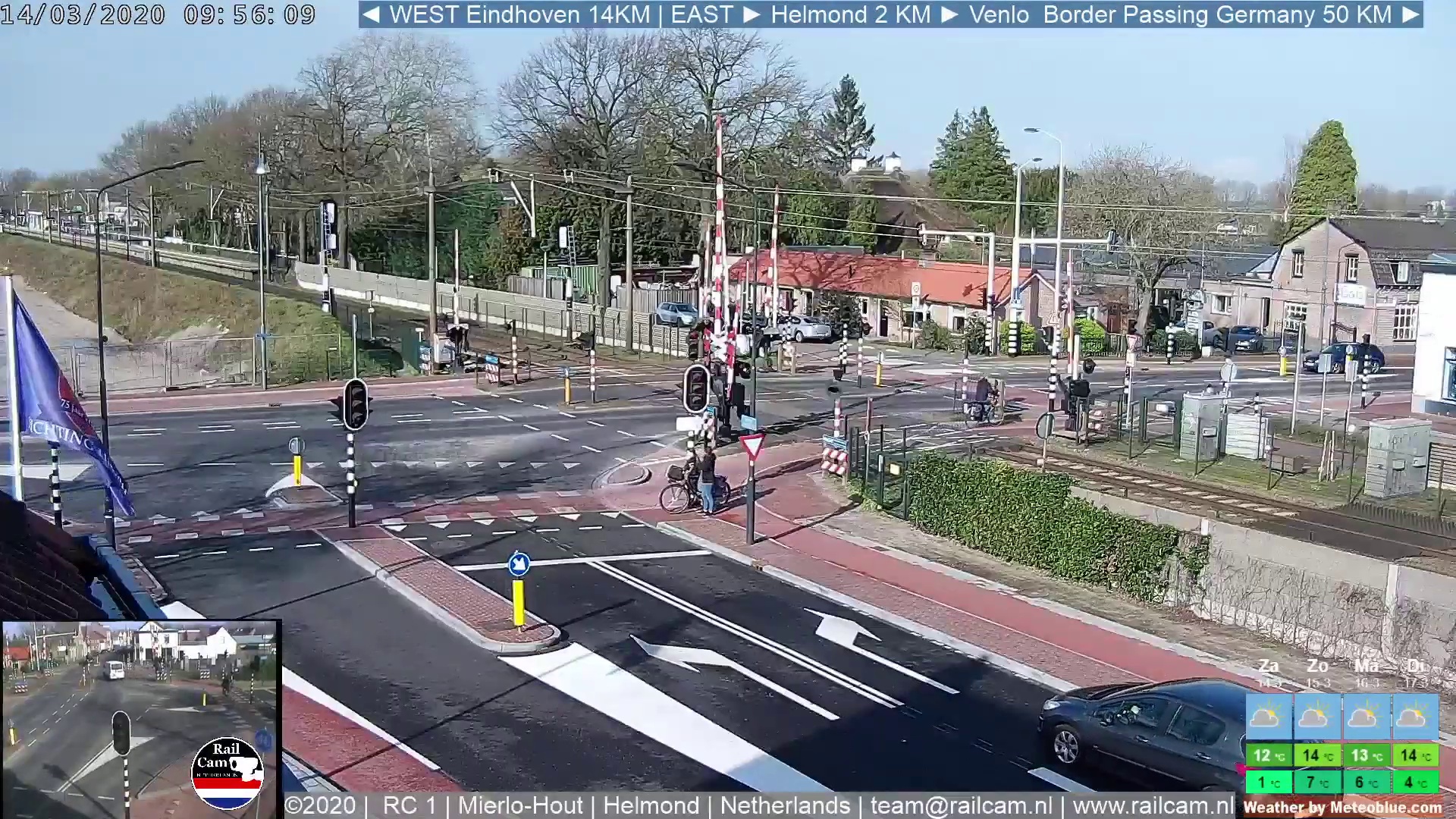Click Saturday's partly cloudy weather icon

(1269, 717)
